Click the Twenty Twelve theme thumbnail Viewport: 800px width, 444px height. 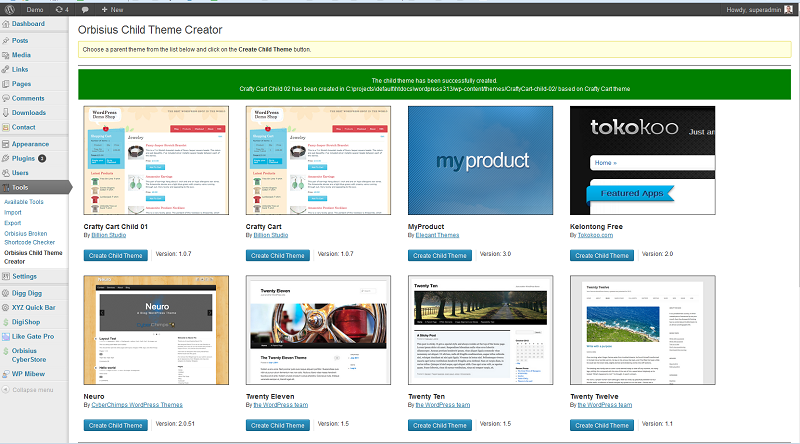(x=643, y=330)
